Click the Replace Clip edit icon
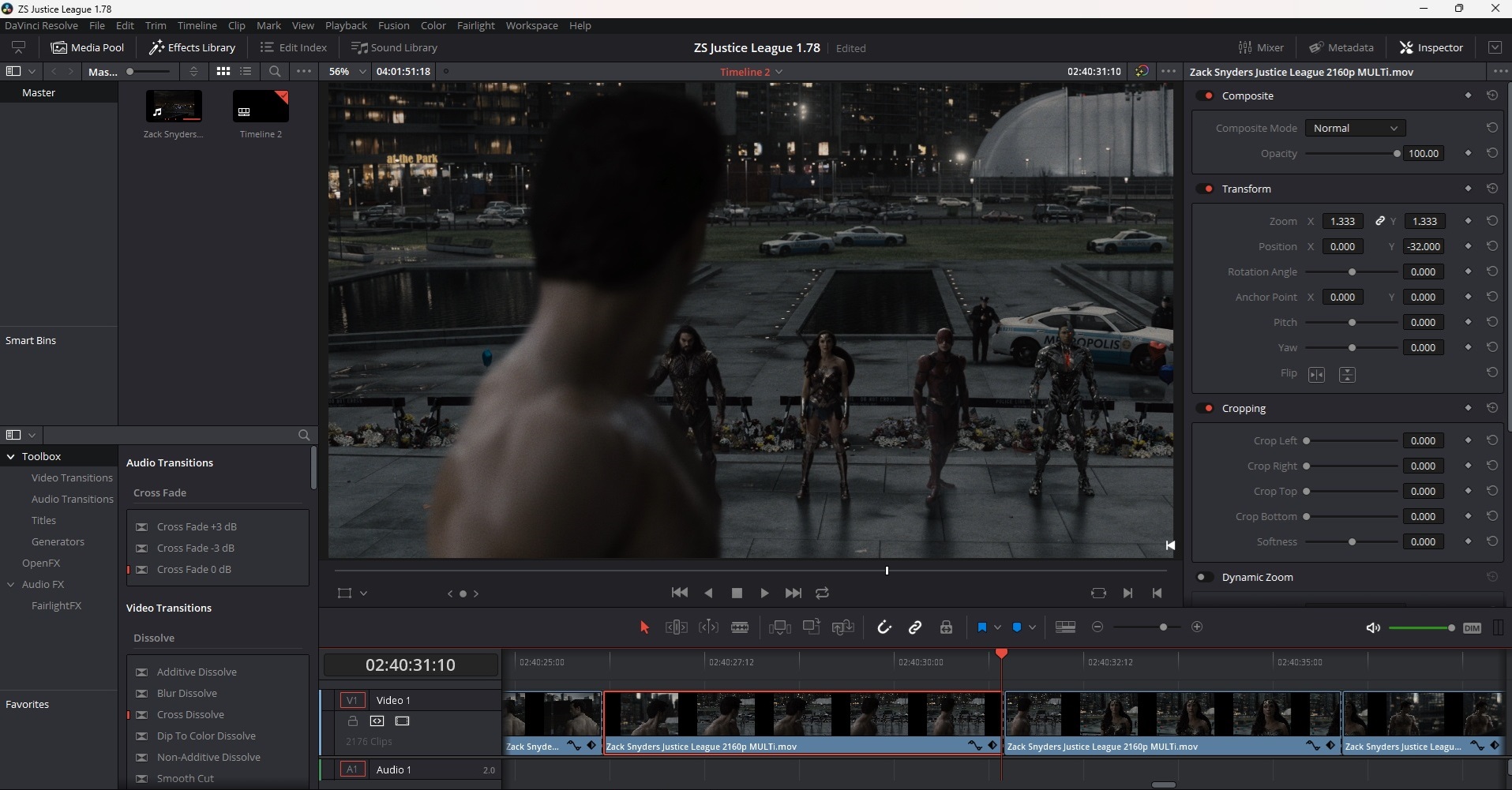 coord(843,627)
